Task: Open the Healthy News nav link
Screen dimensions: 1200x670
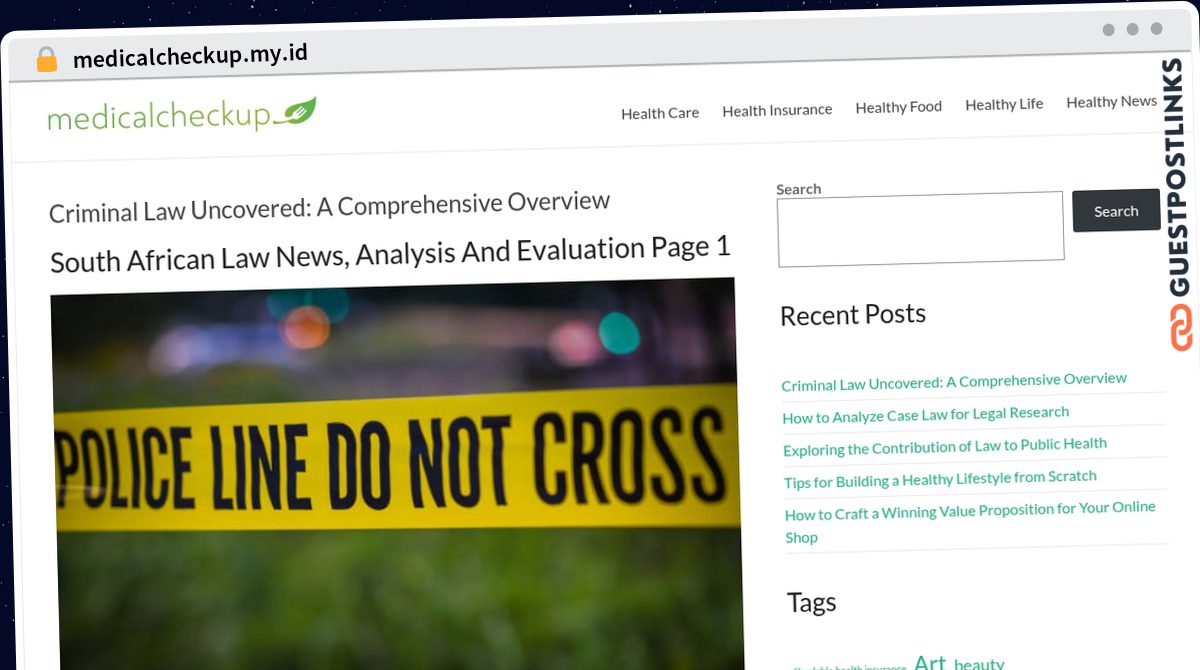Action: pyautogui.click(x=1111, y=102)
